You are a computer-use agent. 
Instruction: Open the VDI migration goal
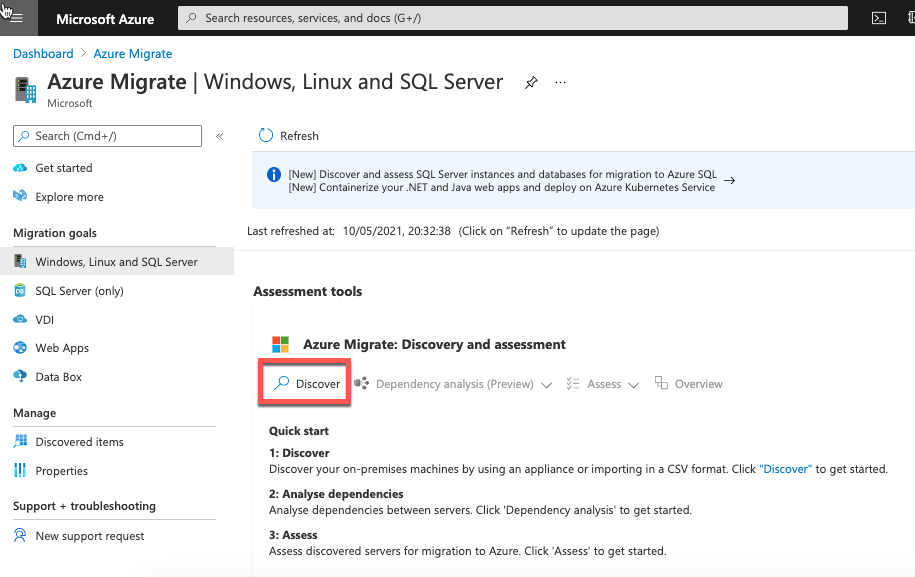pyautogui.click(x=44, y=320)
